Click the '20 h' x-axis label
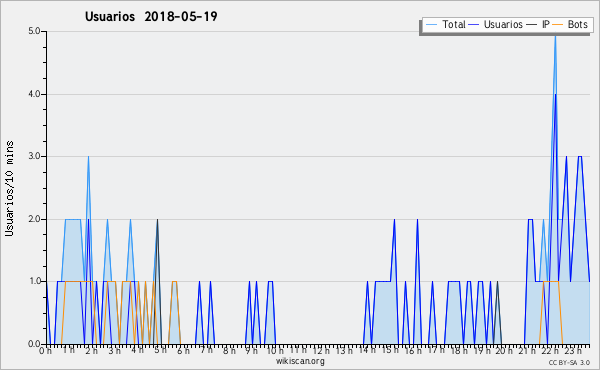 504,351
